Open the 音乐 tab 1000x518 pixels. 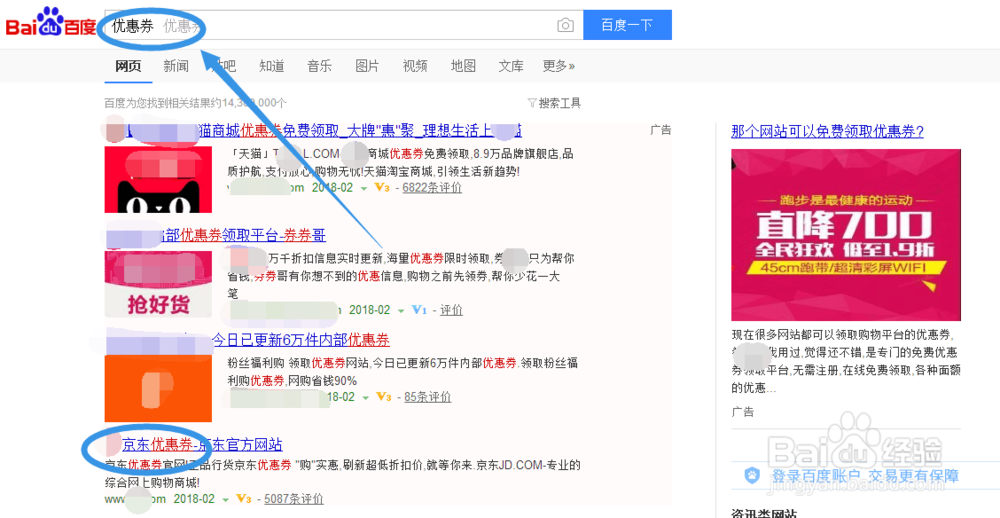320,66
